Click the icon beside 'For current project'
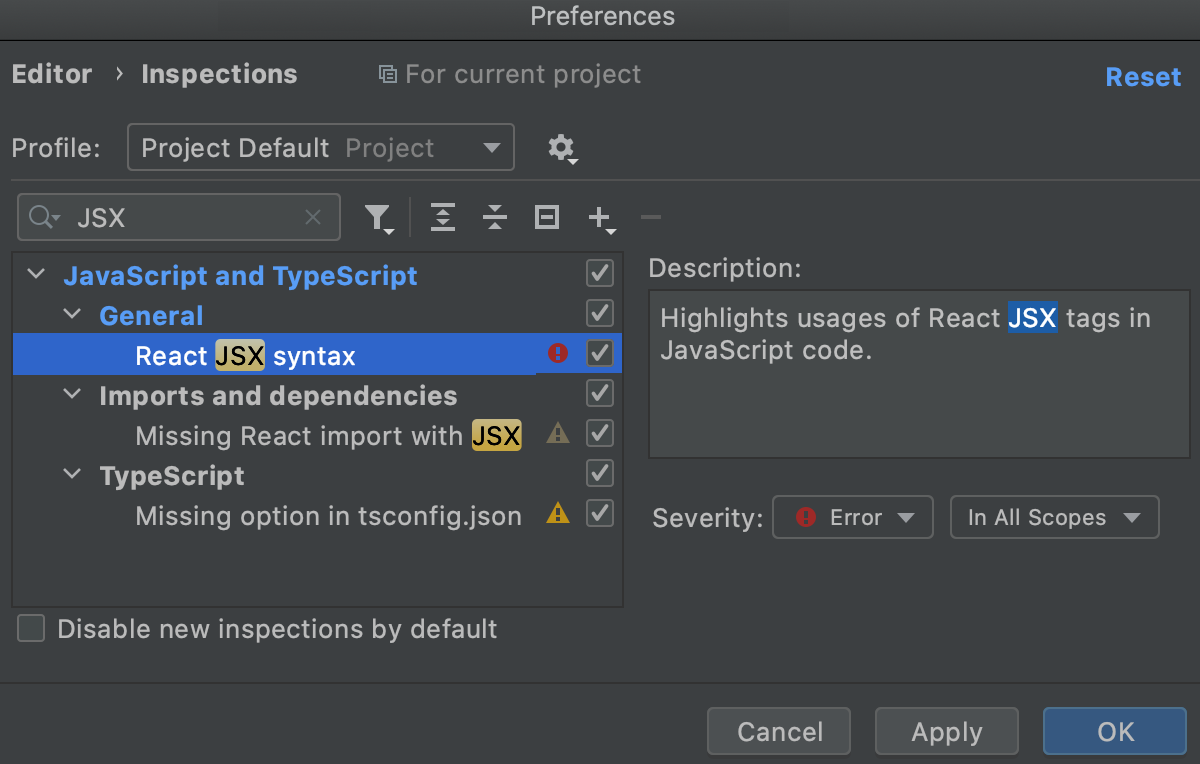Screen dimensions: 1200x764 pos(387,74)
